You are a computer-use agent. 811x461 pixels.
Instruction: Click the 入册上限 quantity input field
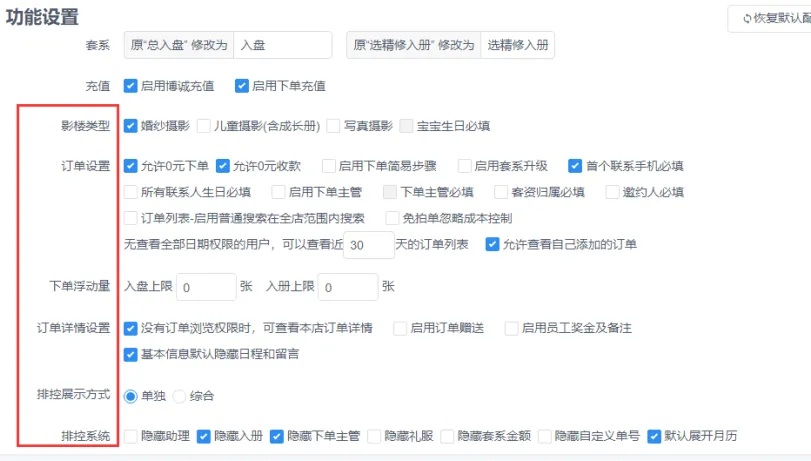pos(348,287)
